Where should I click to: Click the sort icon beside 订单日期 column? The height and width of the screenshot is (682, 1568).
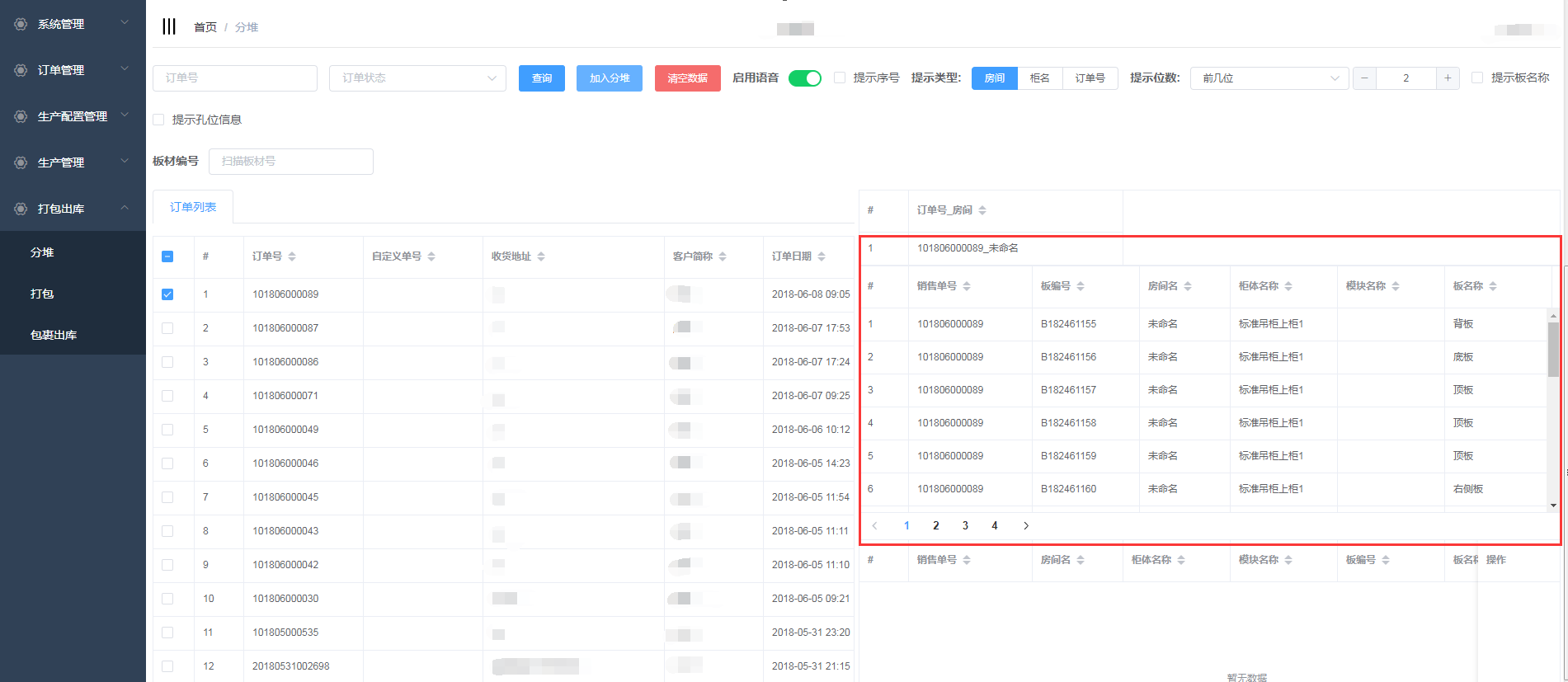[822, 256]
